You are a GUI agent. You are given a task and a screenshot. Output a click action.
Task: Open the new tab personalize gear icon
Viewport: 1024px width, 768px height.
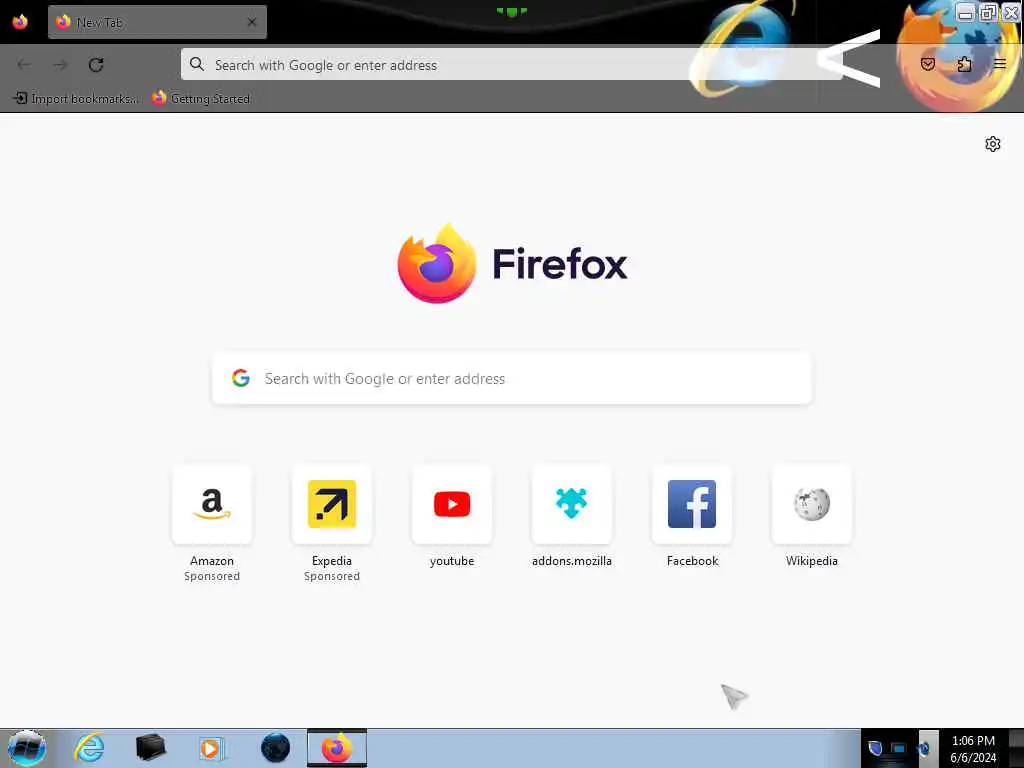993,144
